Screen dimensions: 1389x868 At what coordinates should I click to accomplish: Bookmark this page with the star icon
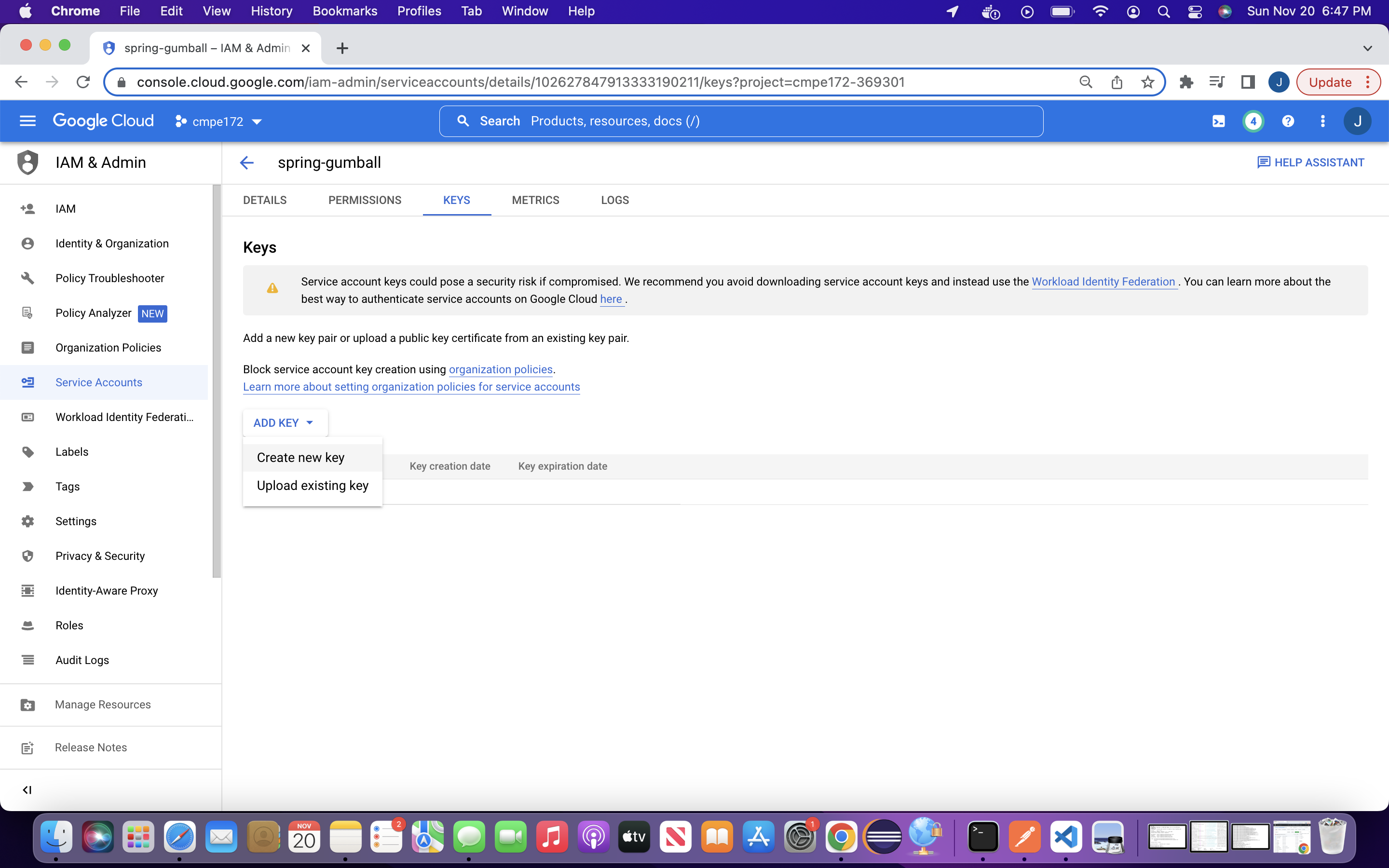(1147, 82)
